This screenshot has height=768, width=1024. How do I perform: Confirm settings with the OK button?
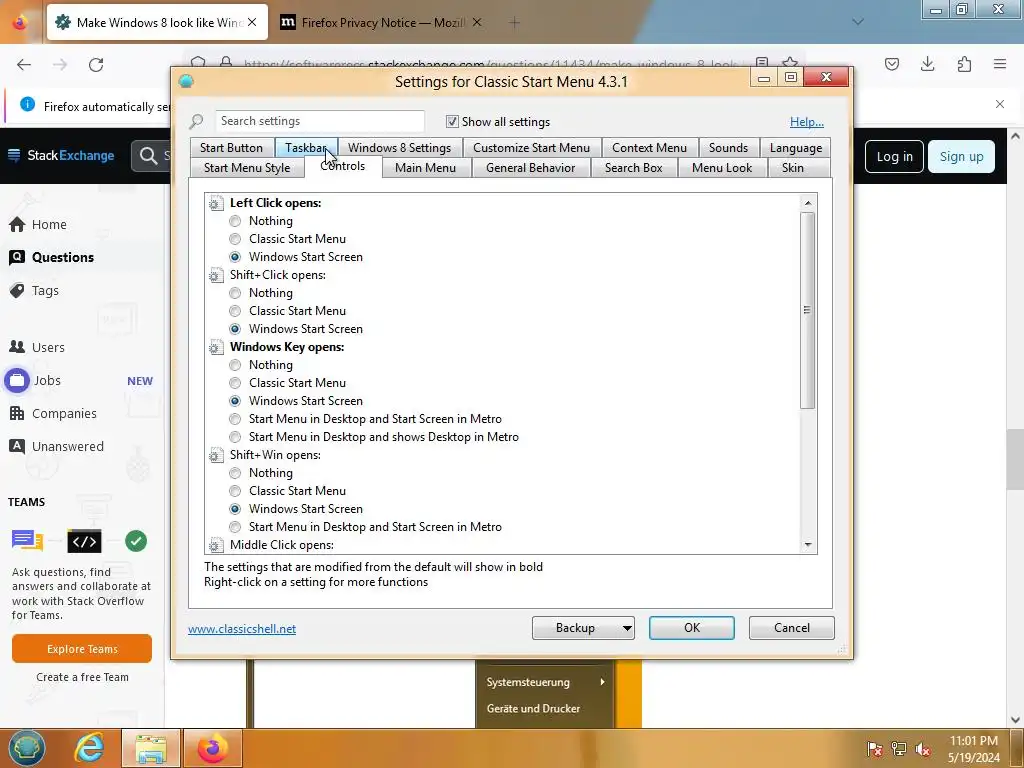point(692,628)
